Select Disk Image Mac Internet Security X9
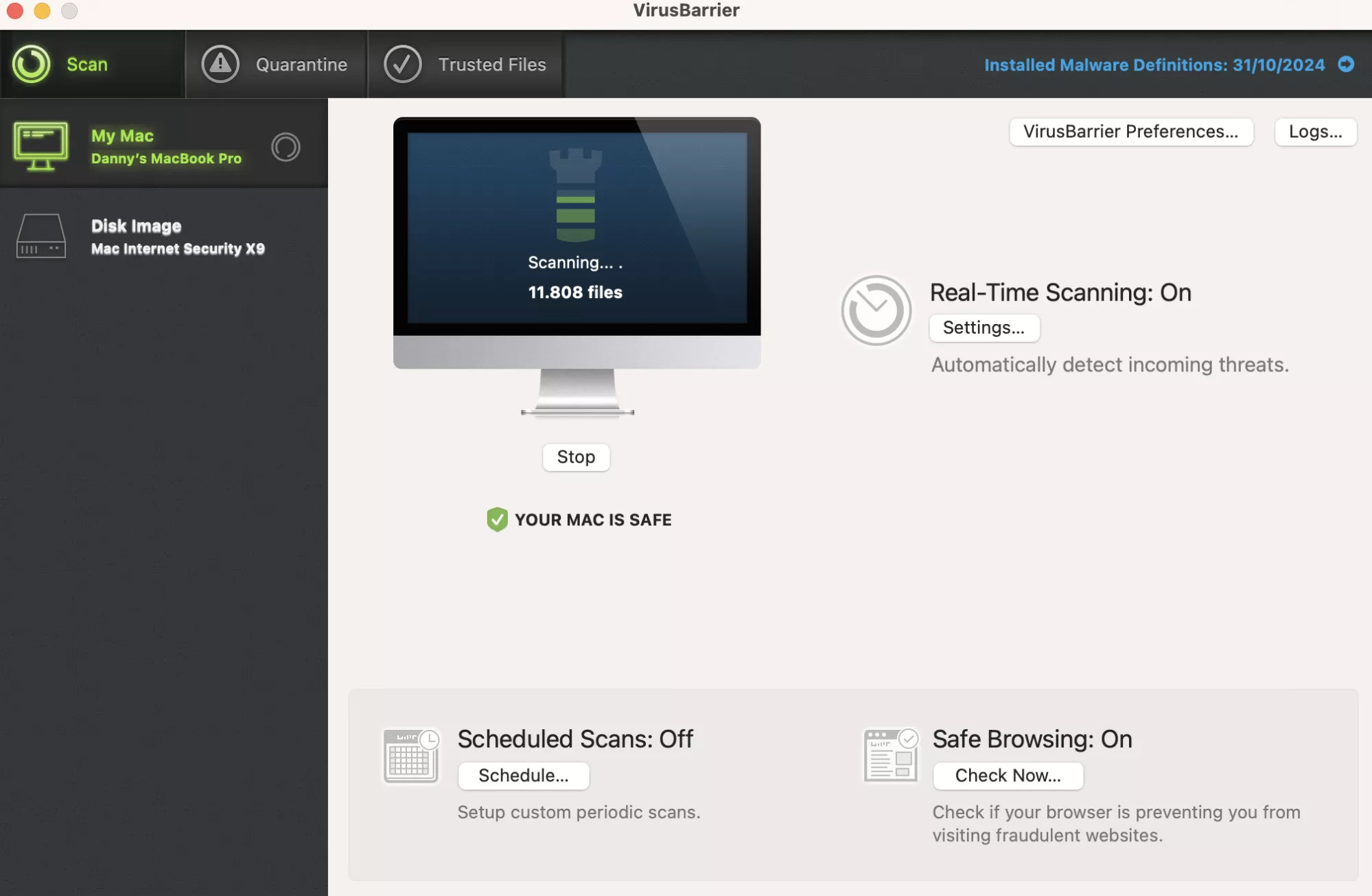Viewport: 1372px width, 896px height. point(177,238)
